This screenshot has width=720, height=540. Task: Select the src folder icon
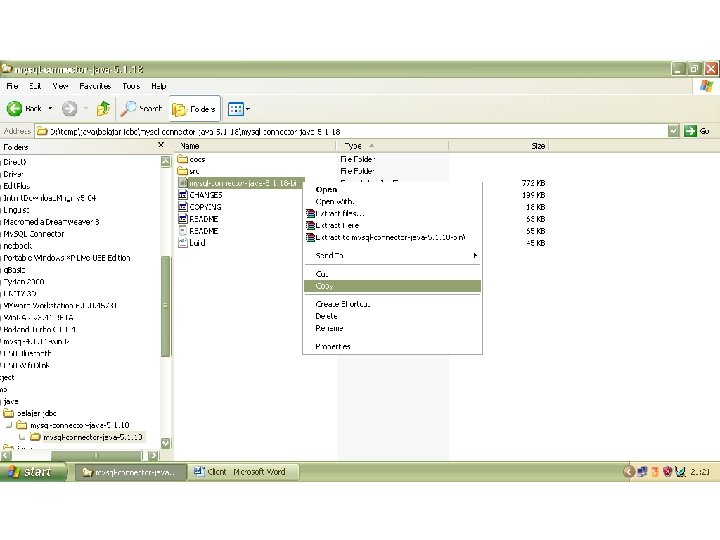pos(183,171)
